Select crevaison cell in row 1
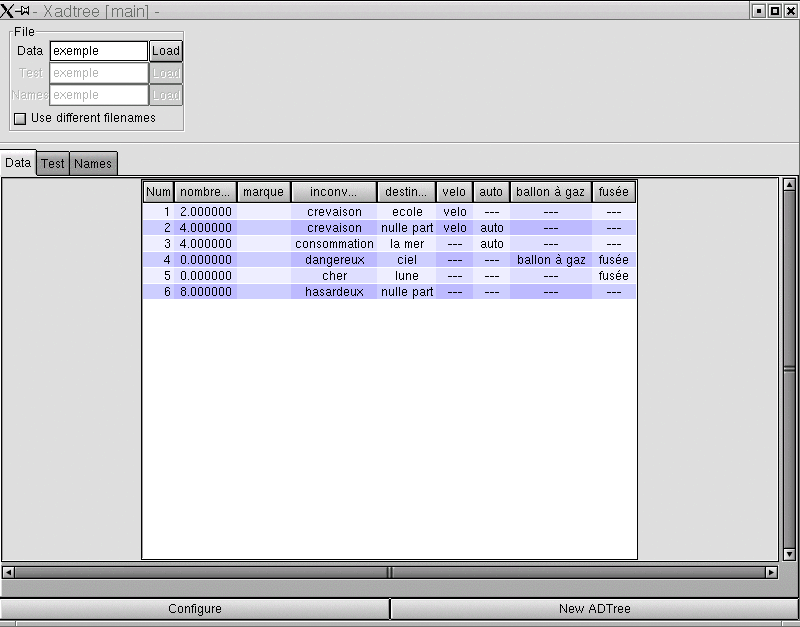The height and width of the screenshot is (627, 800). click(x=334, y=212)
